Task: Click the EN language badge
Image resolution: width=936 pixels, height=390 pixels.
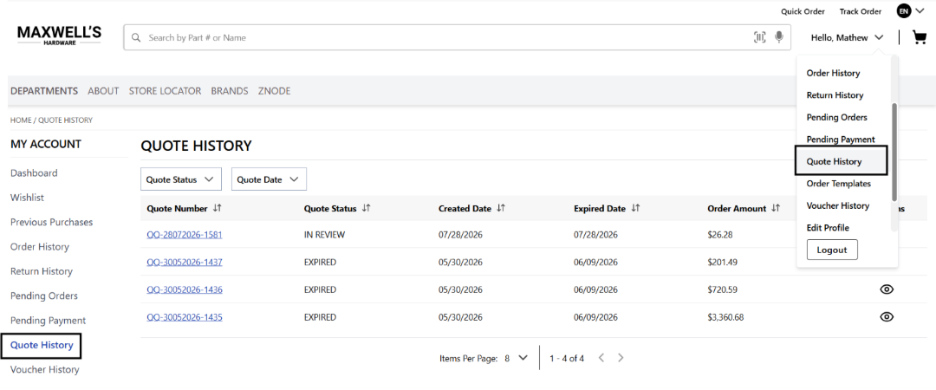Action: [x=904, y=11]
